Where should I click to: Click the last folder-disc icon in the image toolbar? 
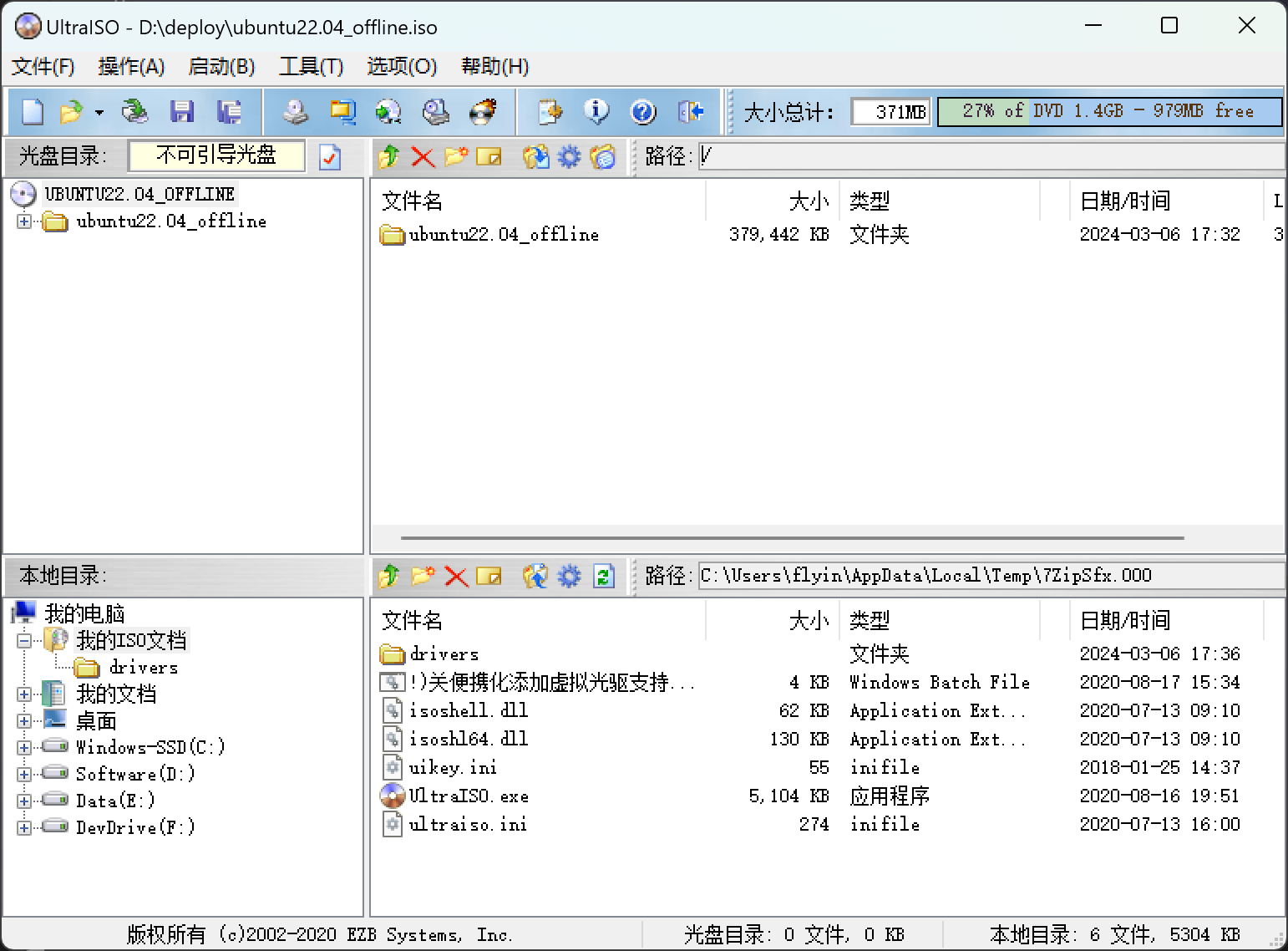click(x=602, y=156)
